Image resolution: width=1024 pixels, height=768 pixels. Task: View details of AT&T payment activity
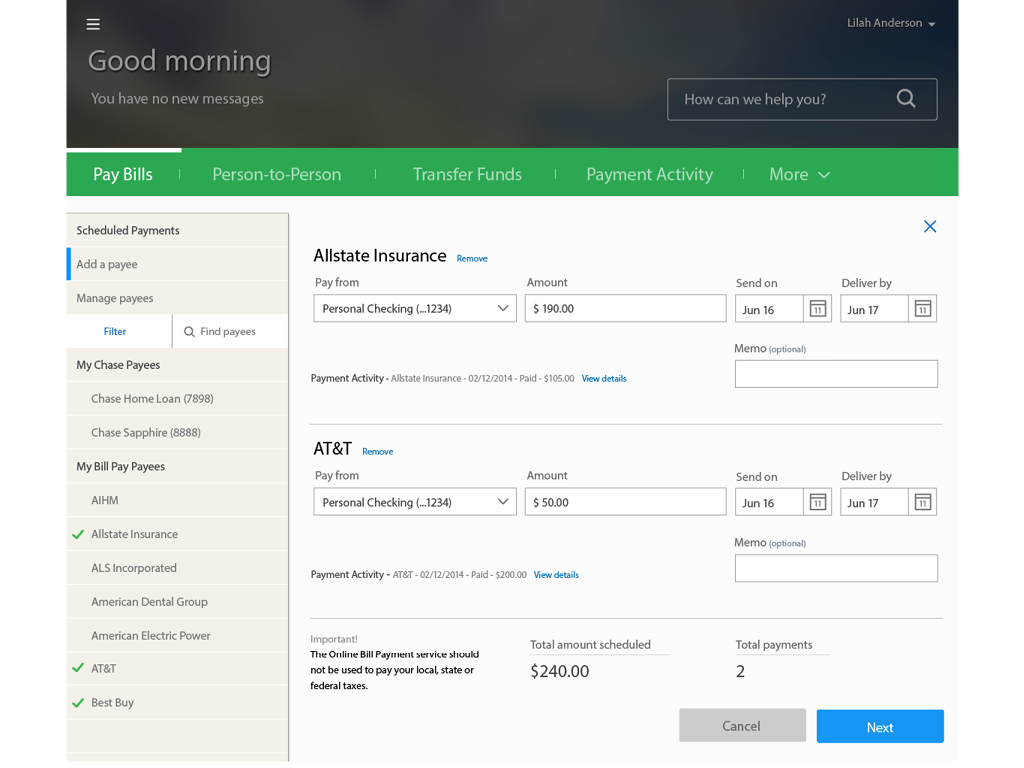[556, 575]
